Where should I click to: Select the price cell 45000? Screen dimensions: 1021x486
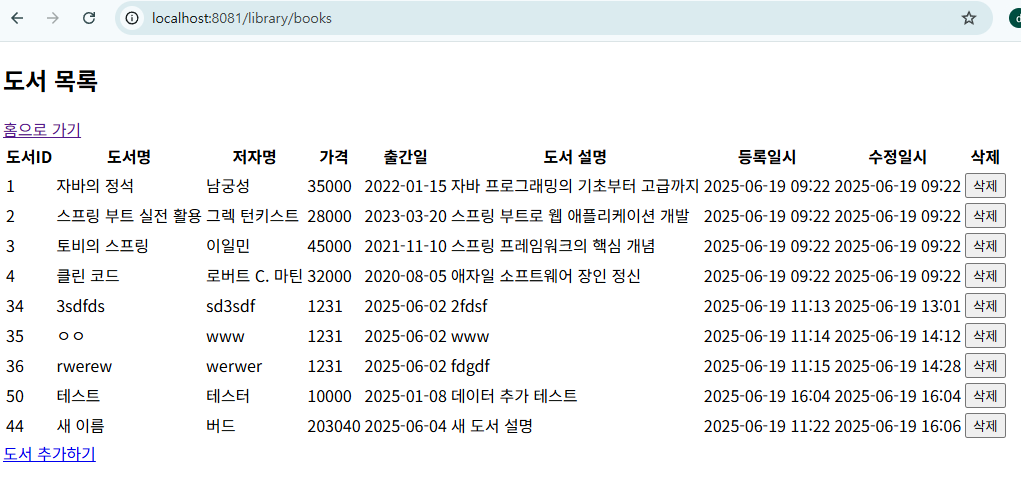click(329, 246)
